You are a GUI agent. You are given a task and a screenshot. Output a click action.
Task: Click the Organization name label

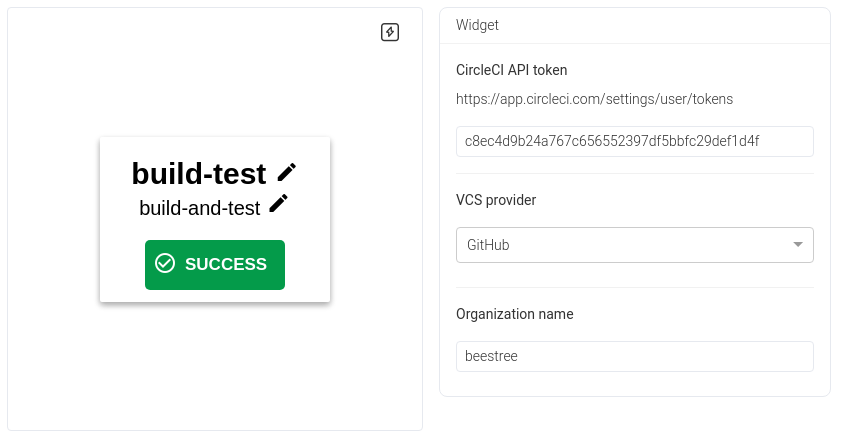514,314
